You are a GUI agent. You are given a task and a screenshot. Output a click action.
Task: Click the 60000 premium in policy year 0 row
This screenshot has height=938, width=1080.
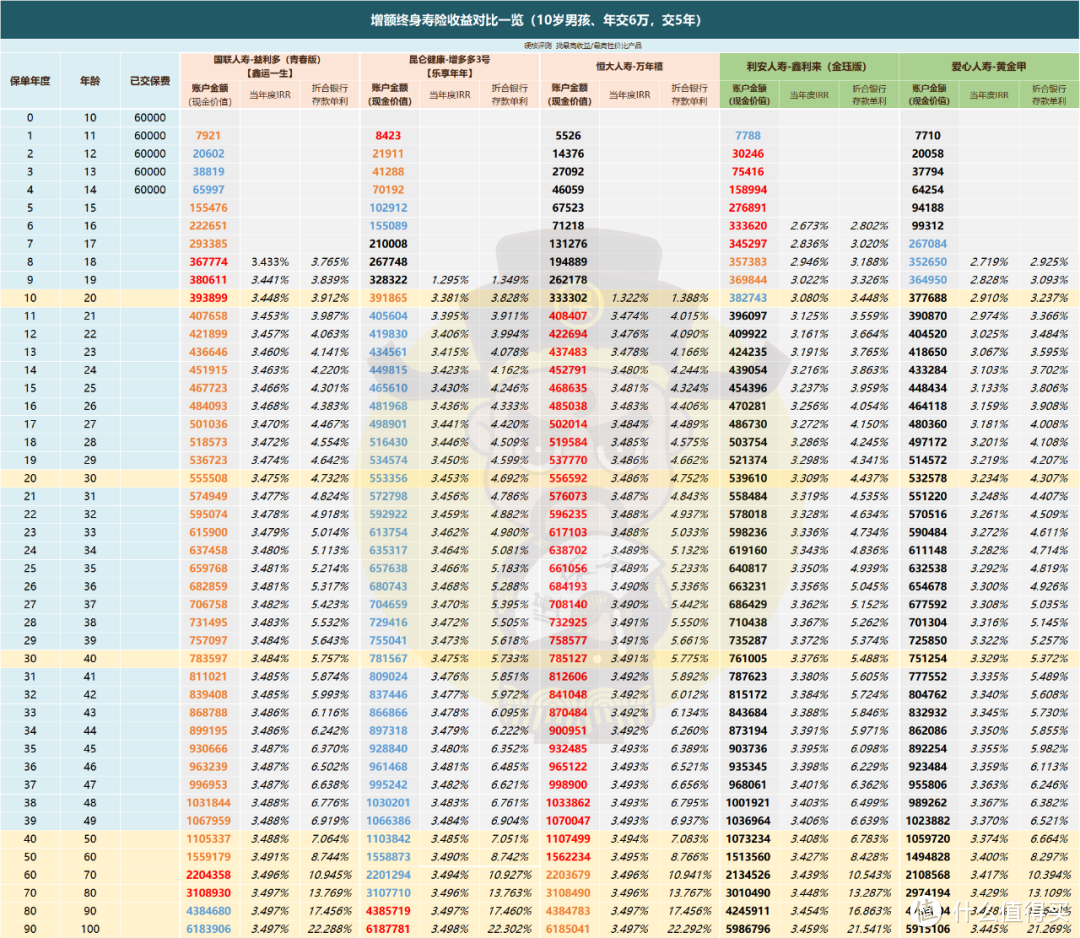coord(149,118)
